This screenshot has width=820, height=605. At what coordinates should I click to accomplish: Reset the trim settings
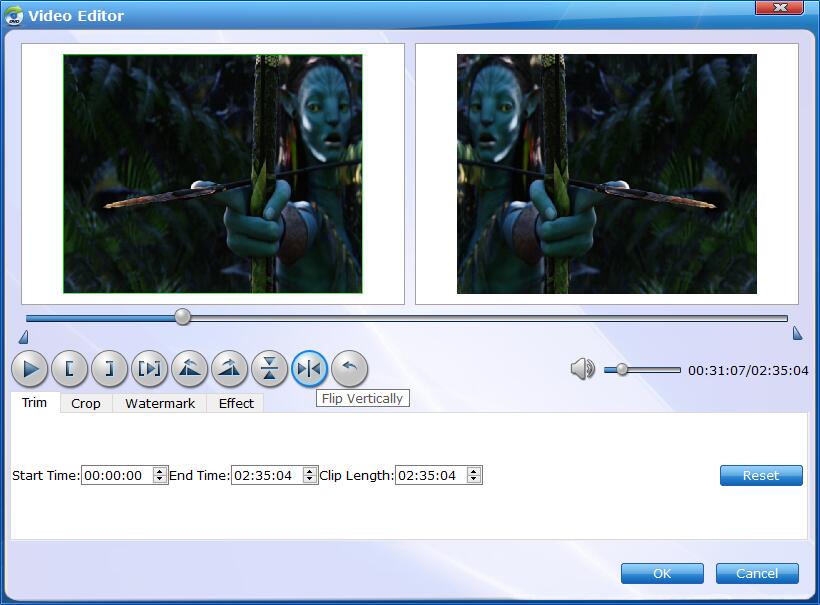[761, 475]
